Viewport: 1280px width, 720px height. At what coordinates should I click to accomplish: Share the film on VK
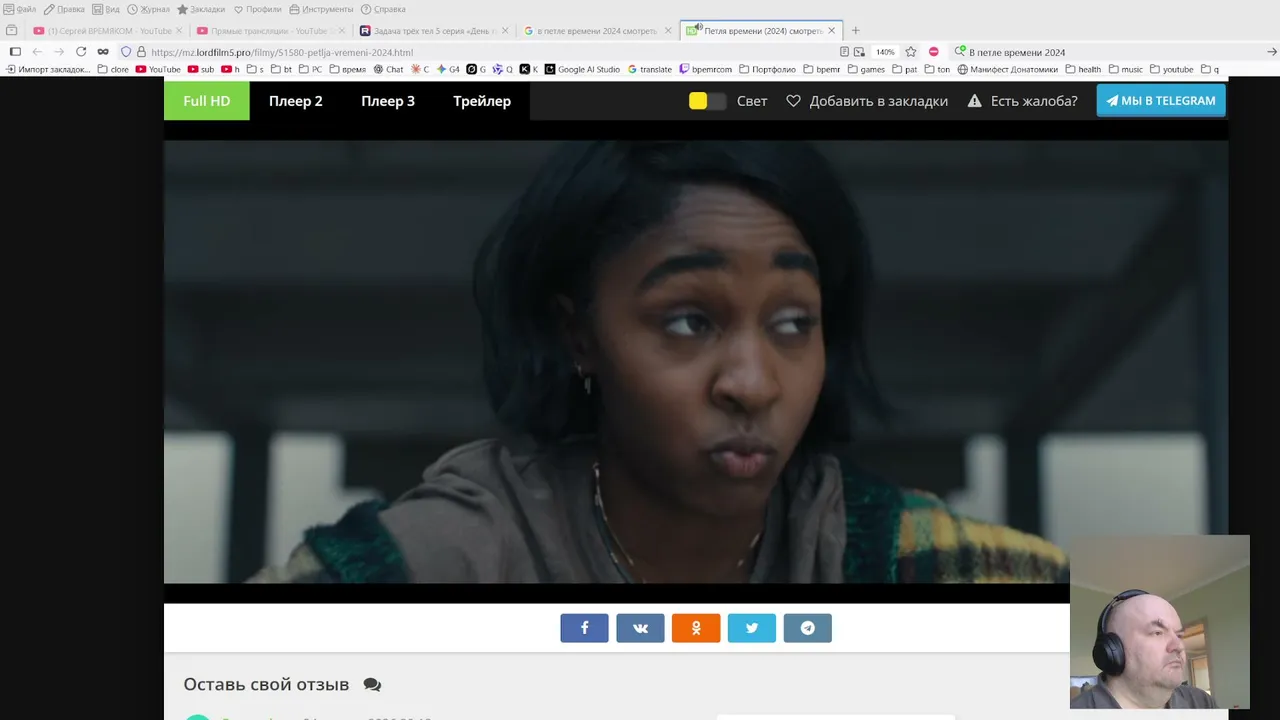coord(640,628)
